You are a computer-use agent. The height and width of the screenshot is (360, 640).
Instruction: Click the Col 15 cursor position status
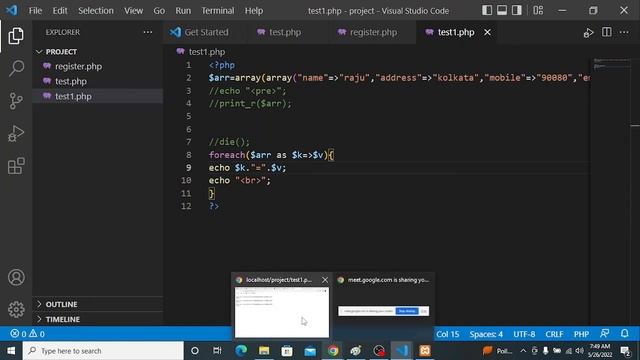pyautogui.click(x=448, y=334)
